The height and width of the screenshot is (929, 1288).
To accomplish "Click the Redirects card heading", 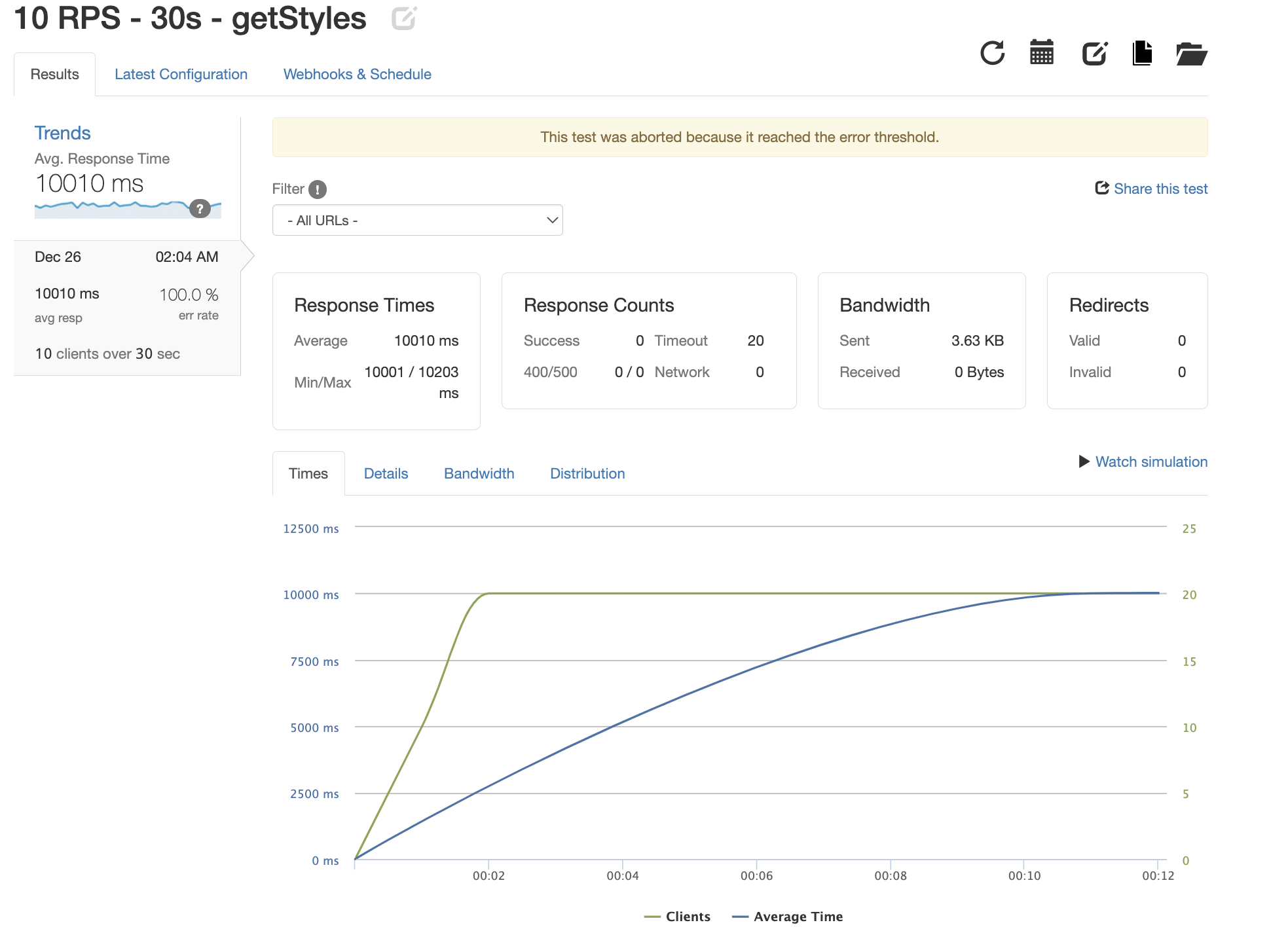I will pyautogui.click(x=1109, y=305).
